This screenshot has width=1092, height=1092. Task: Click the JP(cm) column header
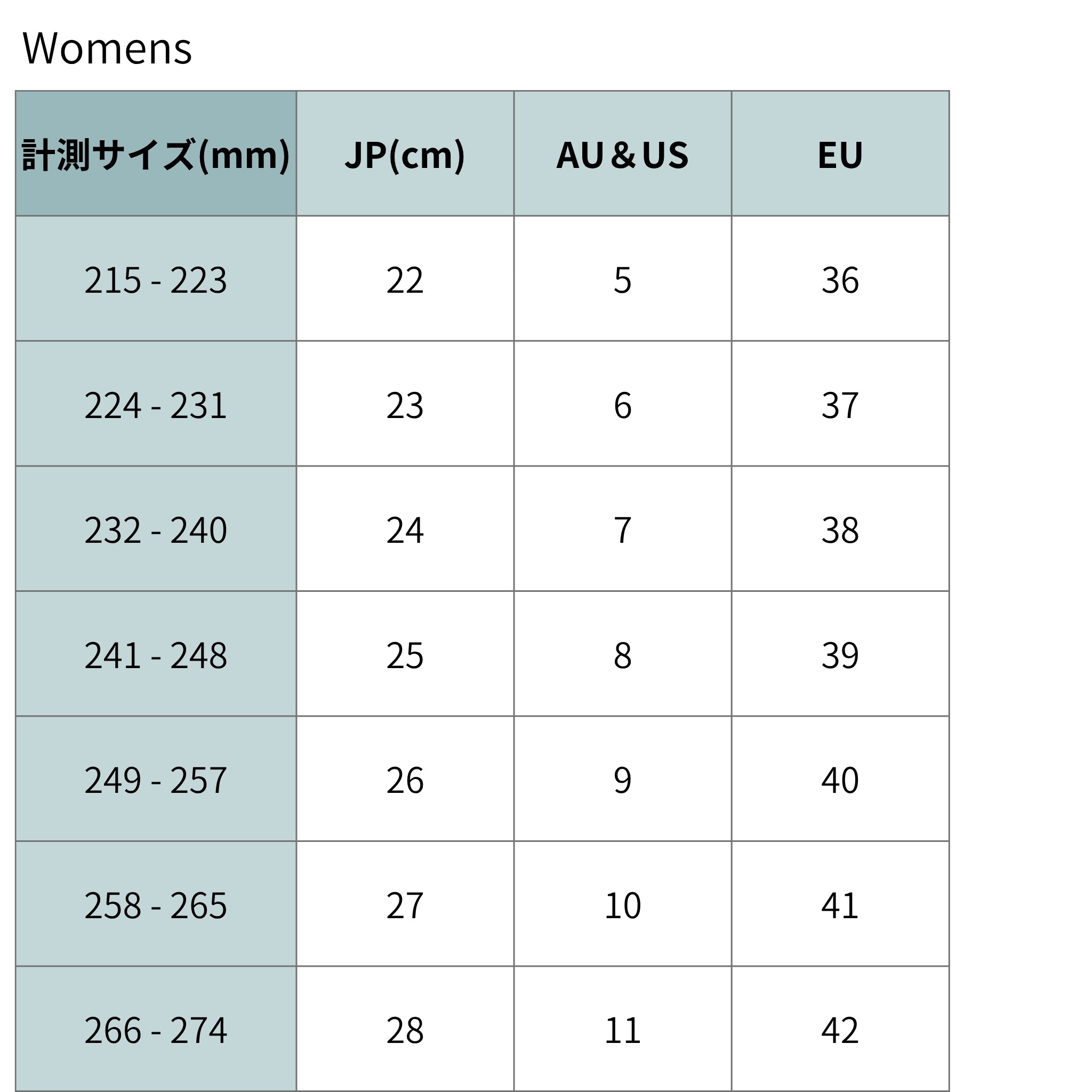[x=405, y=153]
